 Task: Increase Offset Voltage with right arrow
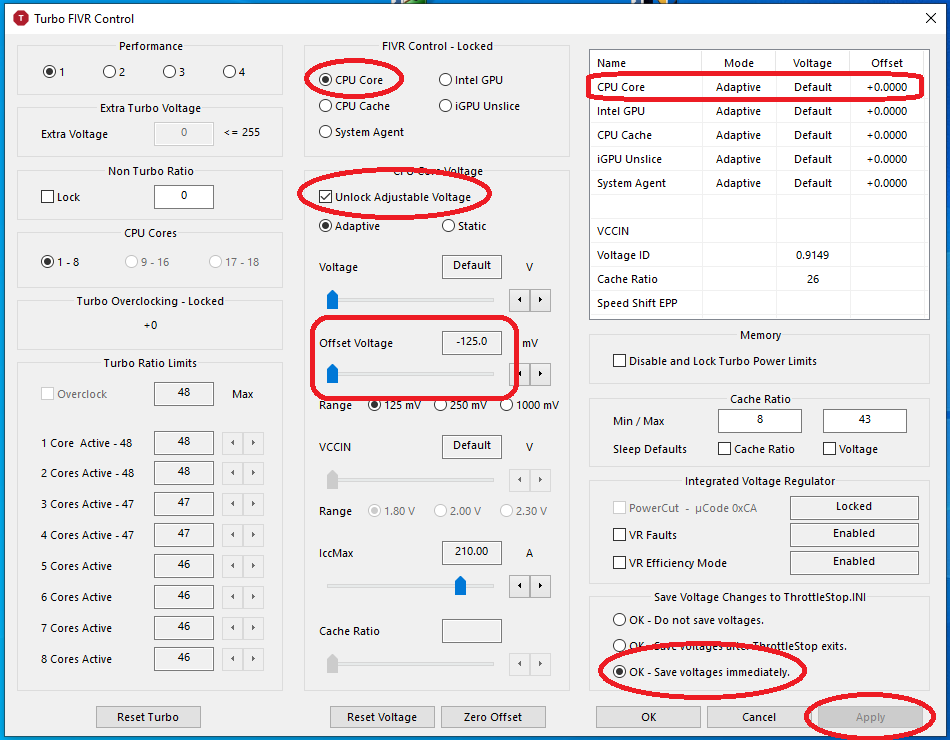(540, 374)
